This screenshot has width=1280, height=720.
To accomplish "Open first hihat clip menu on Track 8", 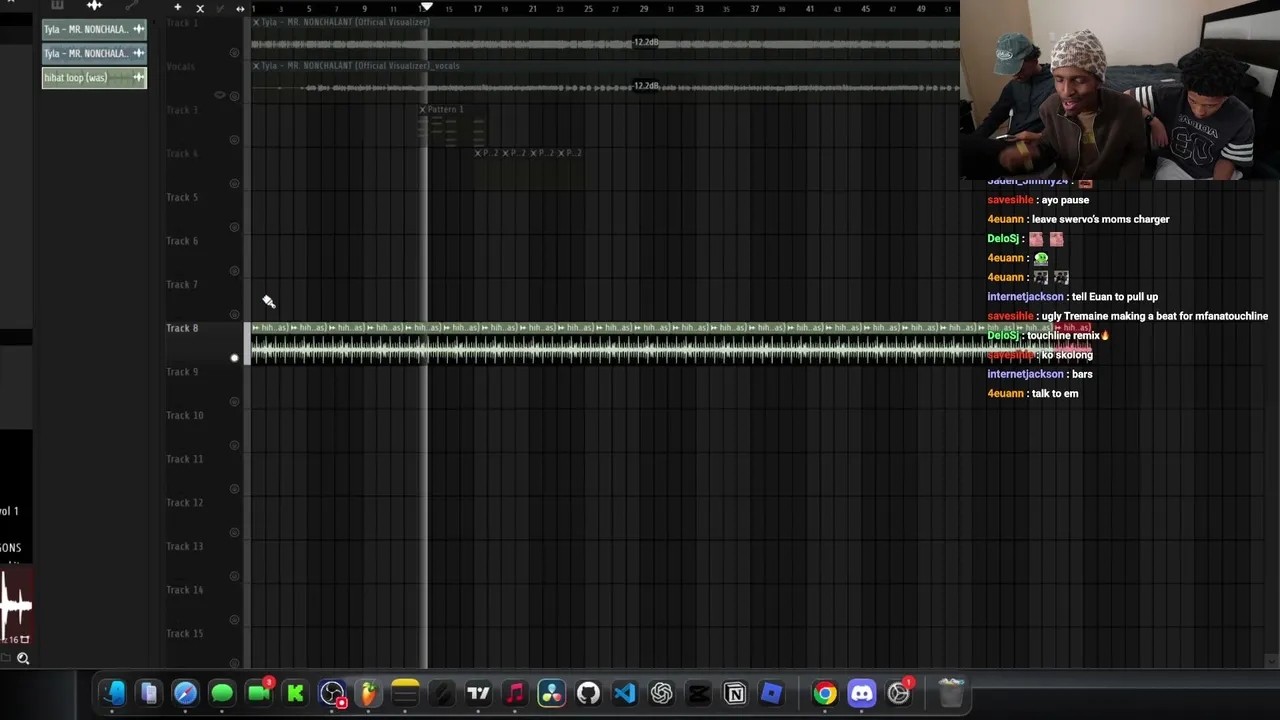I will coord(256,328).
